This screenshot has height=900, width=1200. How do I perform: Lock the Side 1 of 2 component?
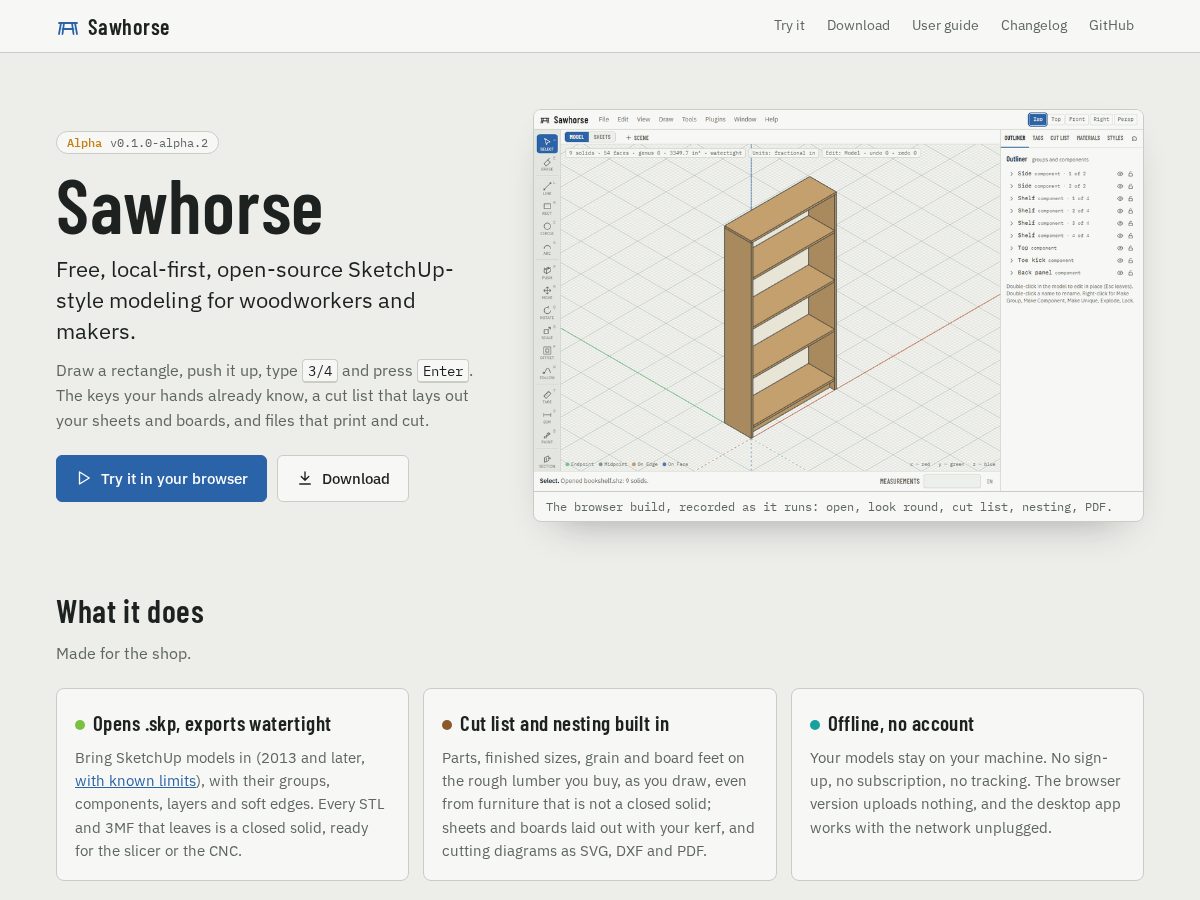pos(1130,174)
